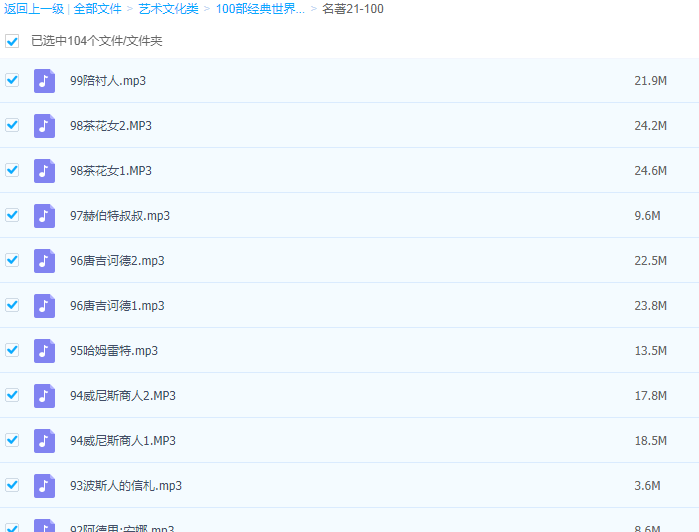Click the file name 97赫伯特叔叔.mp3
699x532 pixels.
[x=119, y=216]
